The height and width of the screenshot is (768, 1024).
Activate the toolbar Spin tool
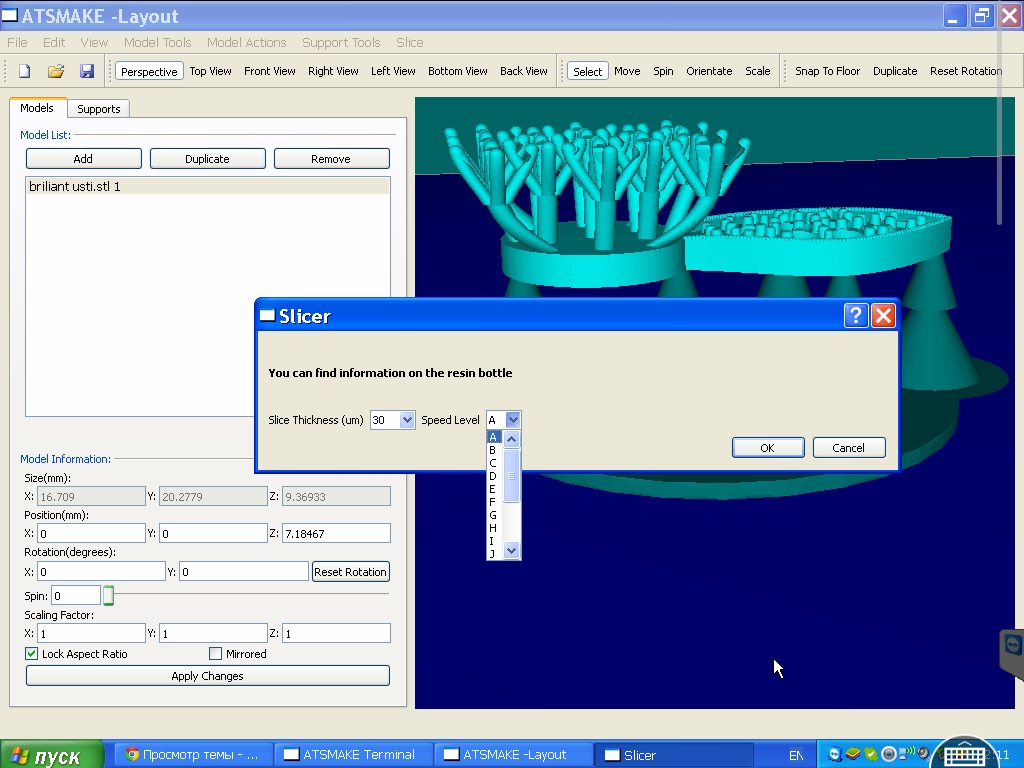[x=663, y=71]
